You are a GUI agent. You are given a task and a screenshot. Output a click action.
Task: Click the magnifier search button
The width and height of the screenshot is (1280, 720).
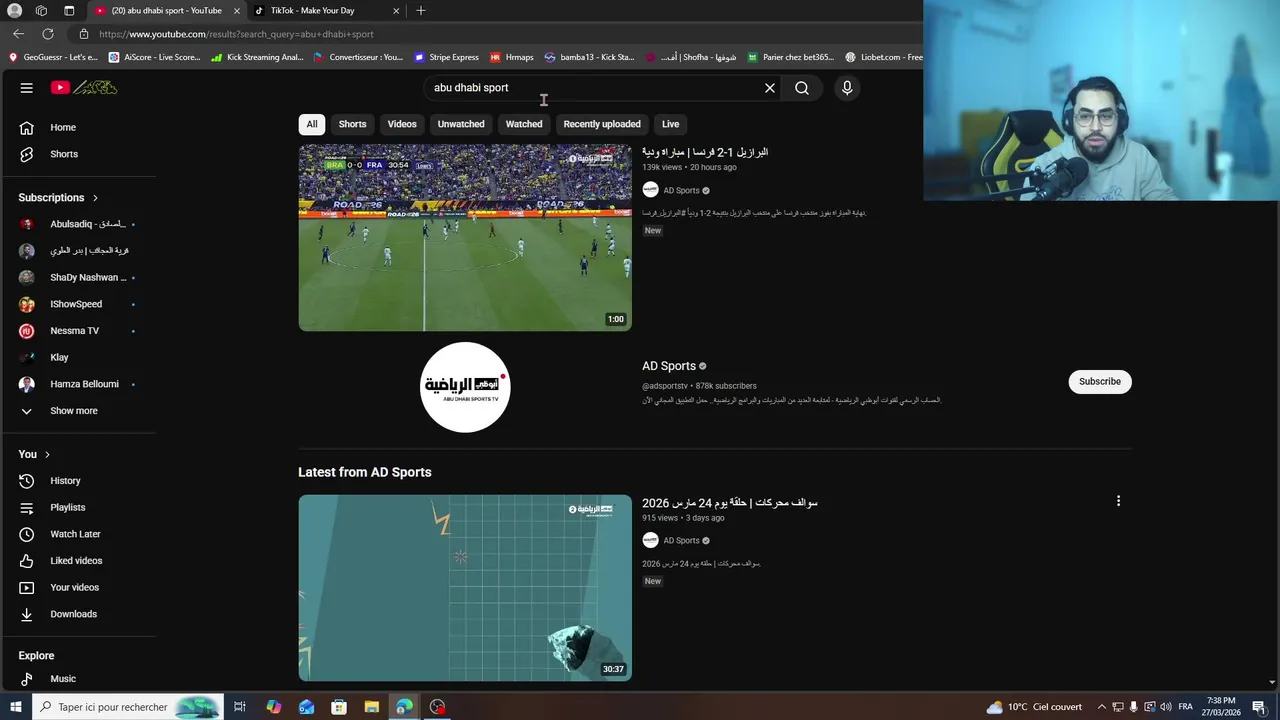point(802,88)
